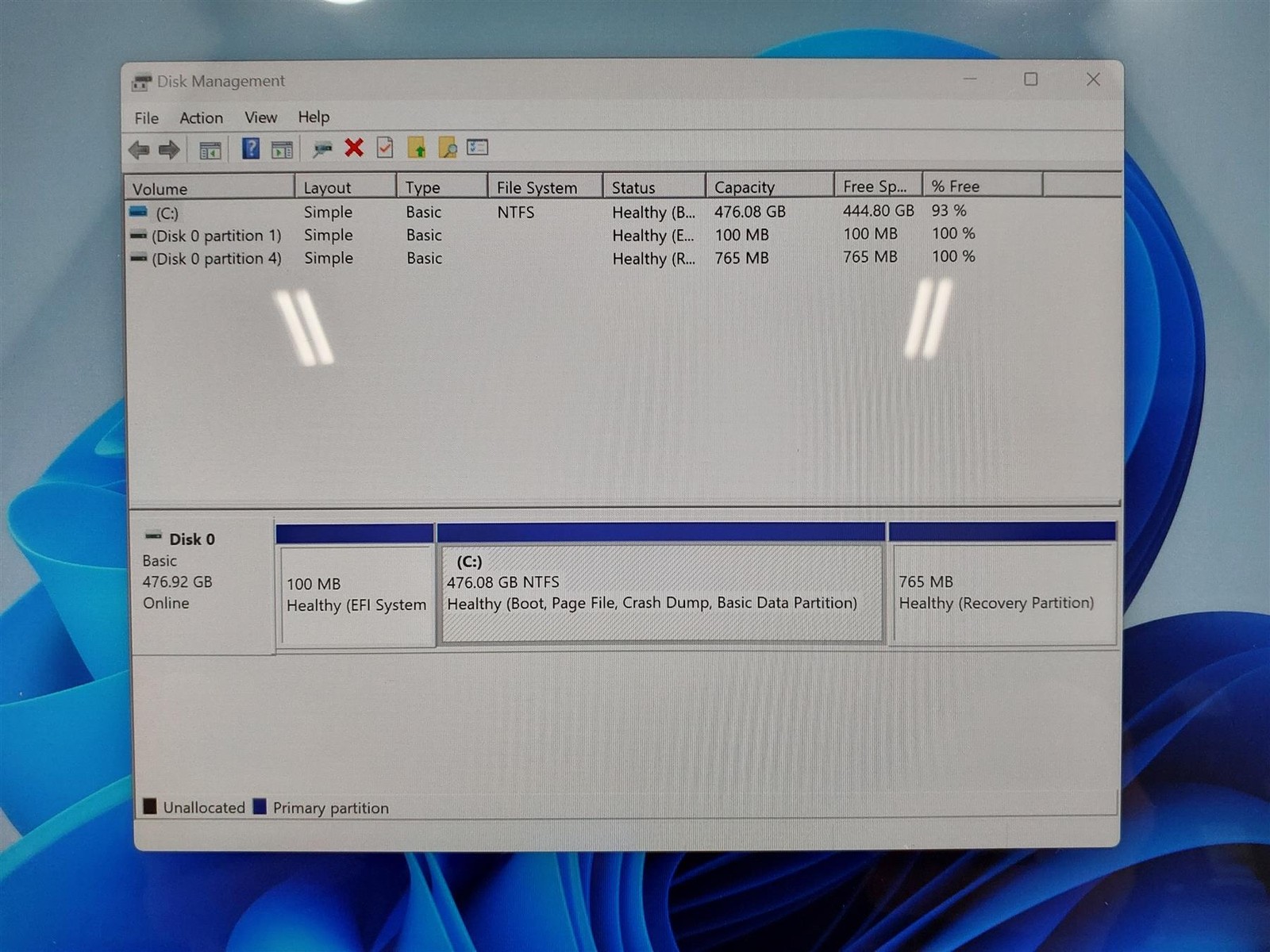
Task: Click the Disk Management title bar icon
Action: tap(141, 82)
